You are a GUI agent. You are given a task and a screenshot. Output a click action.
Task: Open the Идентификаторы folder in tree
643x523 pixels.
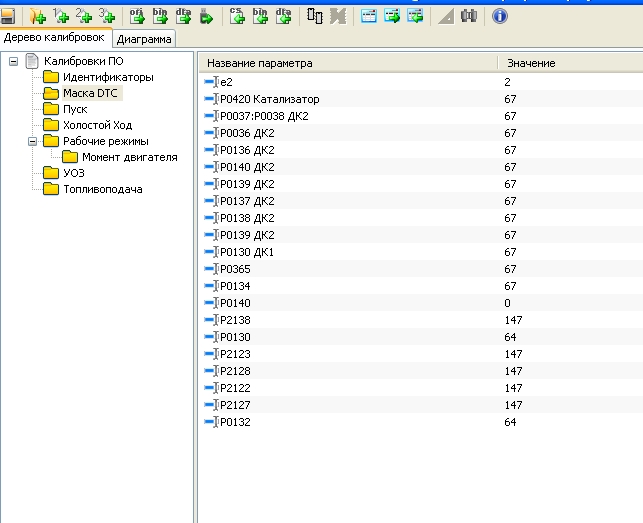point(107,77)
